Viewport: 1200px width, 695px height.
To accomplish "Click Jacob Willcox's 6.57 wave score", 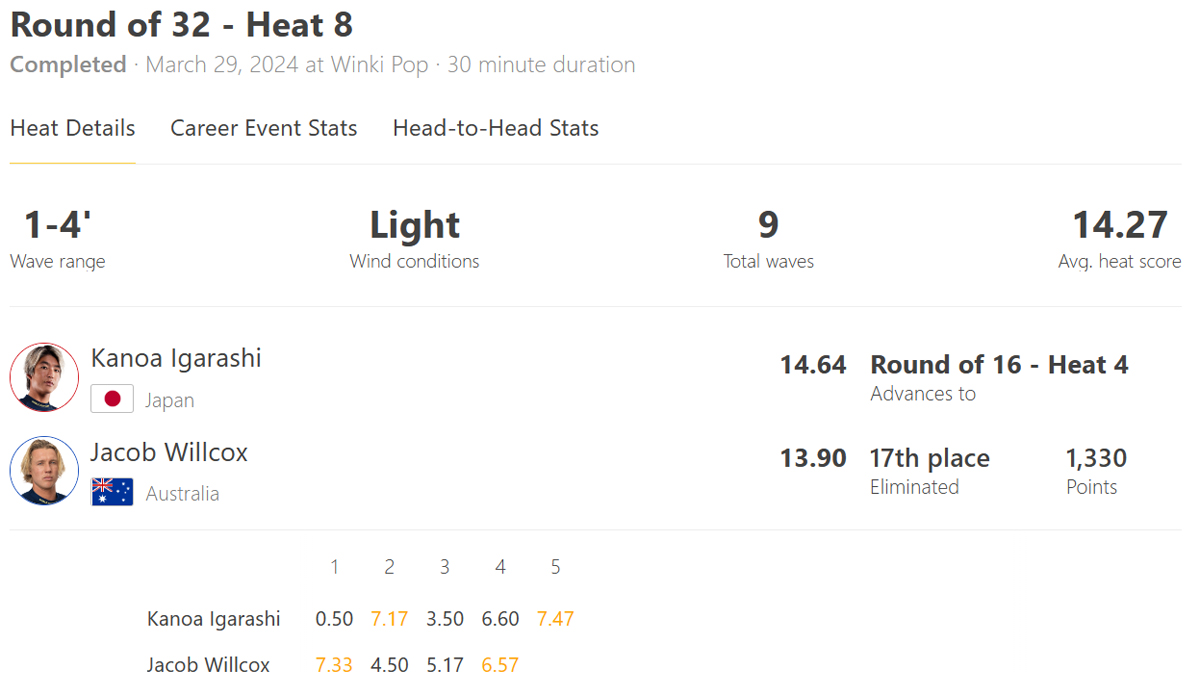I will tap(500, 665).
